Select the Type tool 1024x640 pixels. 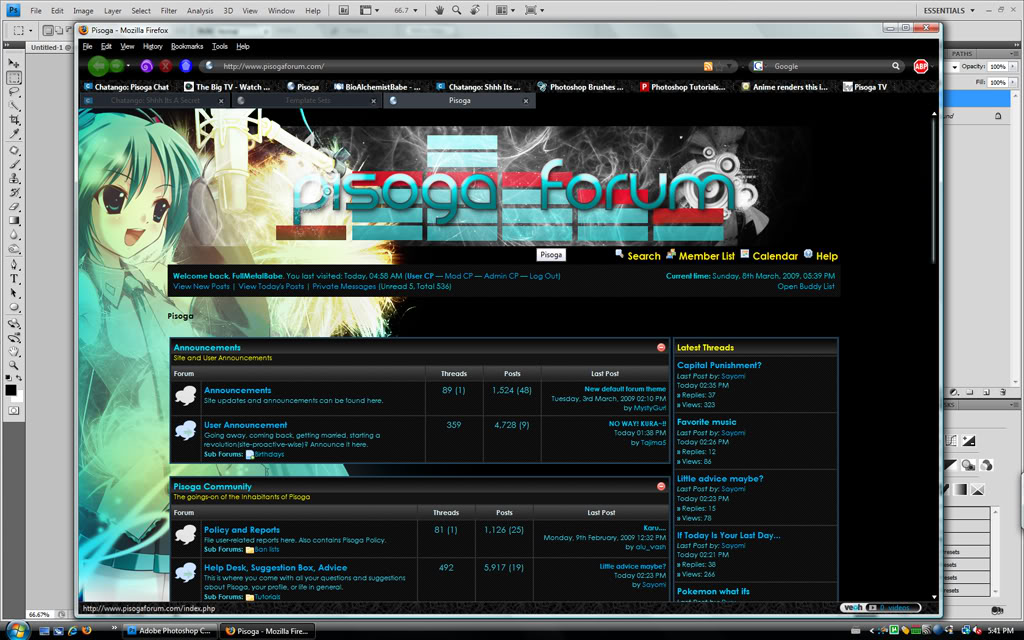click(14, 279)
